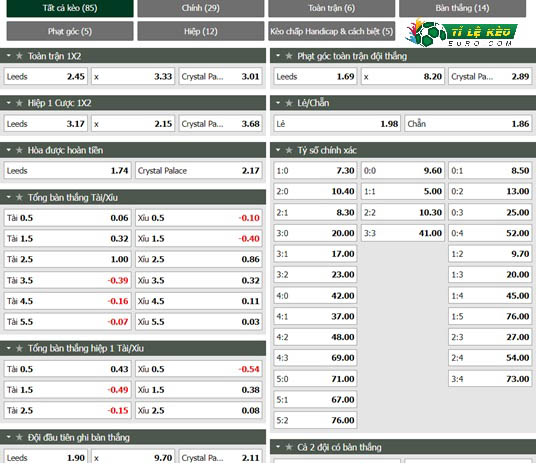The height and width of the screenshot is (464, 536).
Task: Collapse Đội đầu tiên ghi bàn thắng arrow
Action: [x=9, y=437]
